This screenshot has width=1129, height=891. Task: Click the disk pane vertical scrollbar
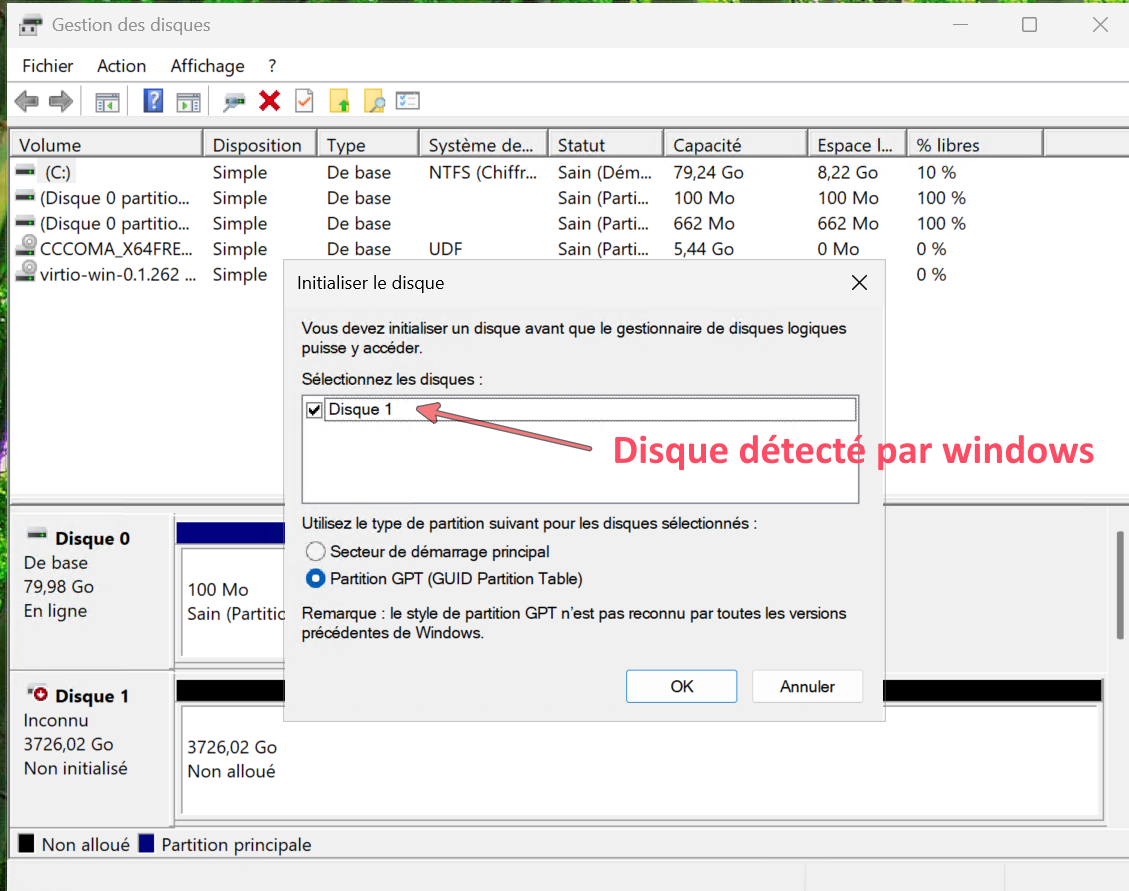coord(1119,585)
